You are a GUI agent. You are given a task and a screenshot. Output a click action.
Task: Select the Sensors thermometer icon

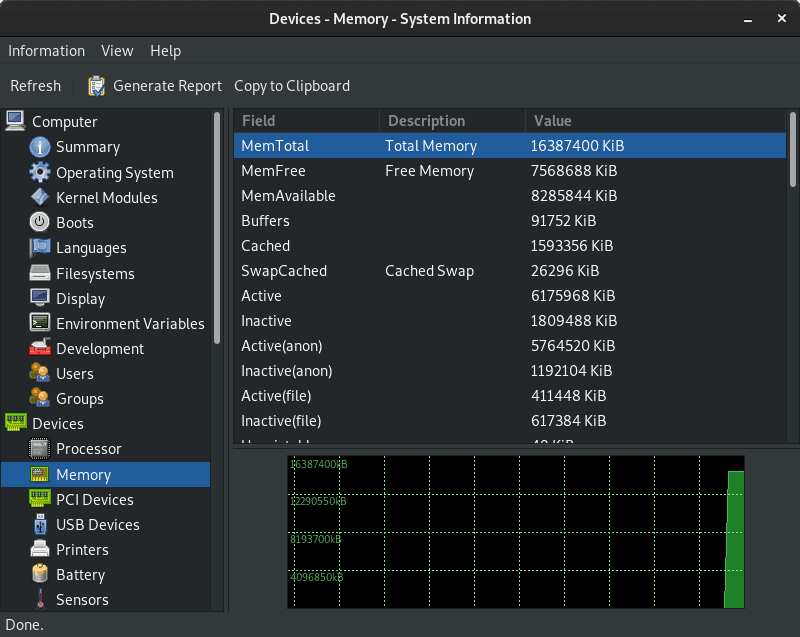tap(40, 599)
